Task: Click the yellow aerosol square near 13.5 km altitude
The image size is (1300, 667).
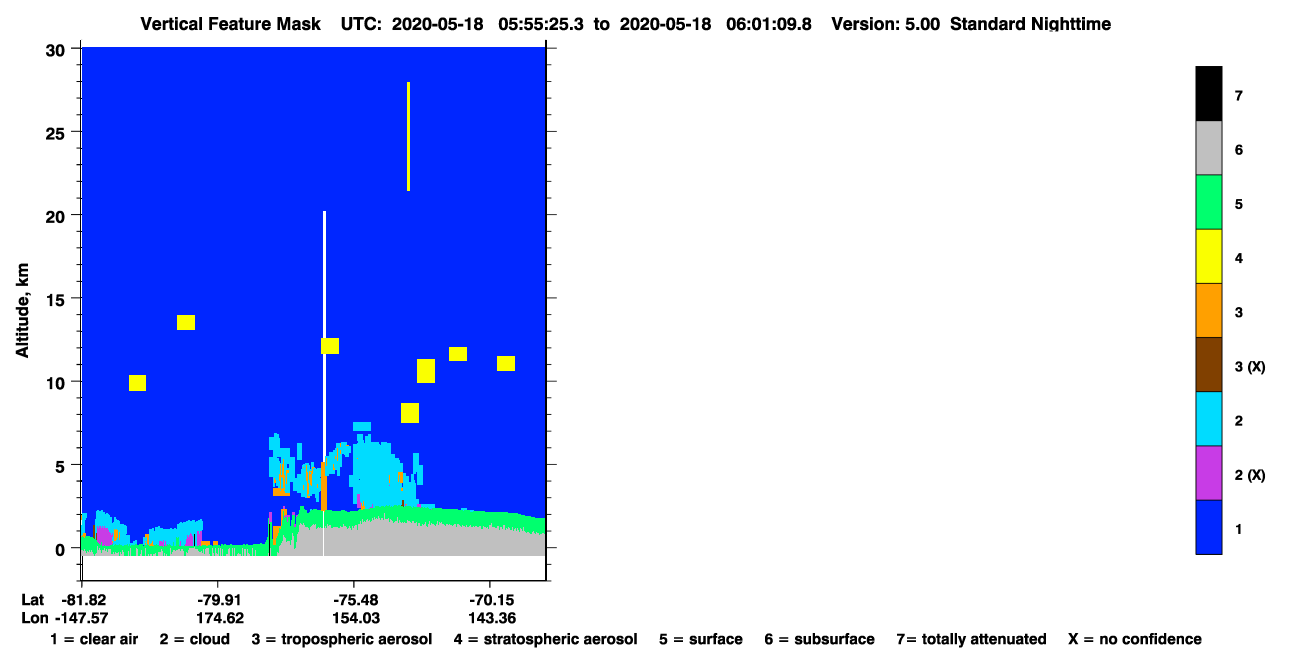Action: pos(186,322)
